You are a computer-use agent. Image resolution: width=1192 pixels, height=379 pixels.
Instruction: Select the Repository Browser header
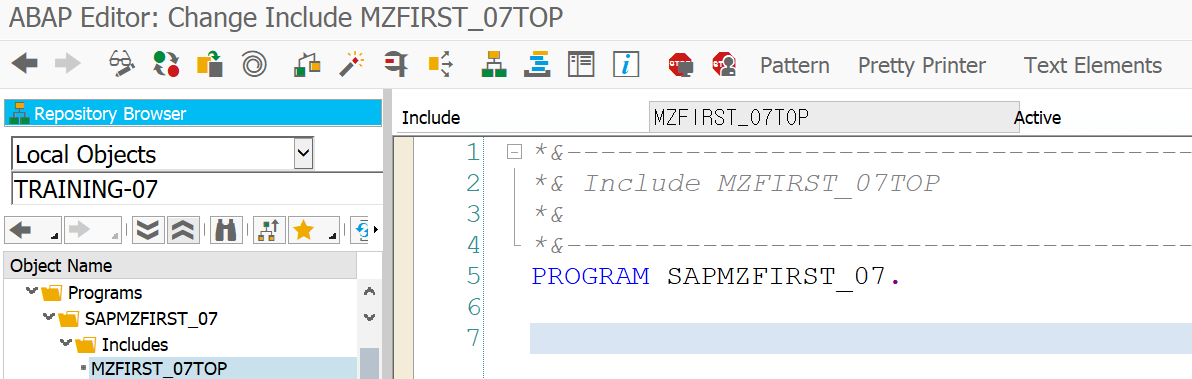(192, 114)
